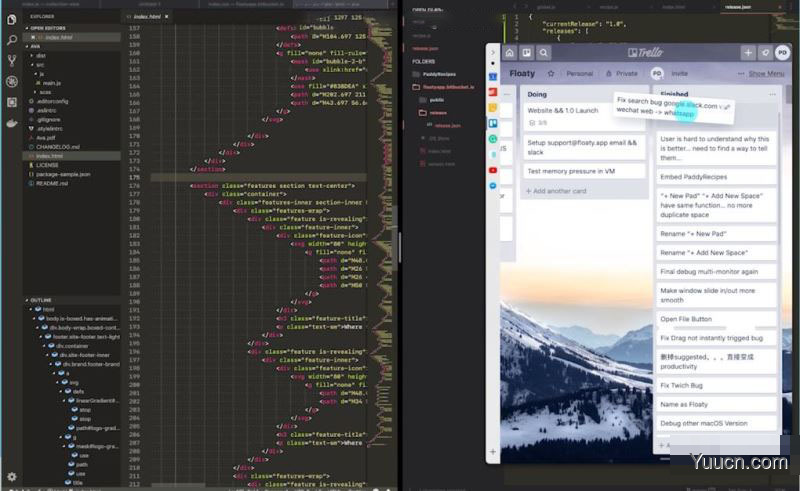Click the Manage gear icon
The width and height of the screenshot is (800, 491).
(x=11, y=477)
